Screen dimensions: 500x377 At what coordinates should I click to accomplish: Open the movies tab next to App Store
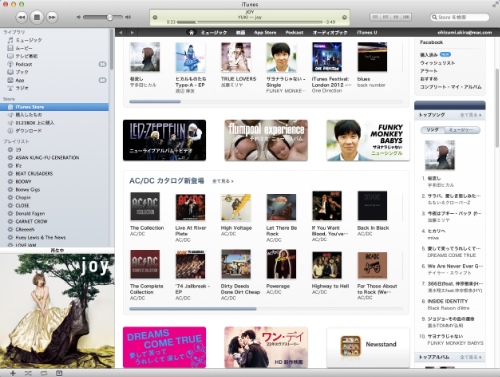pos(240,32)
